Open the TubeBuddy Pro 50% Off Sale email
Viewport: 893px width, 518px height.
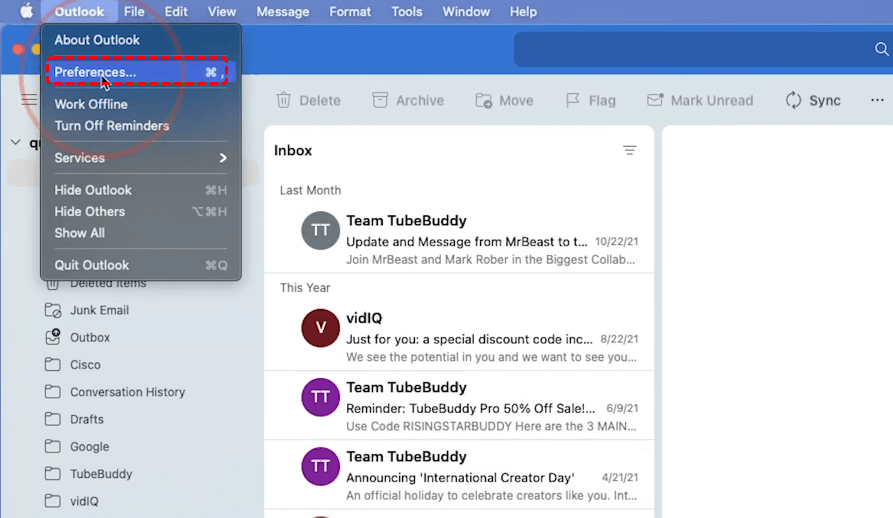point(459,405)
